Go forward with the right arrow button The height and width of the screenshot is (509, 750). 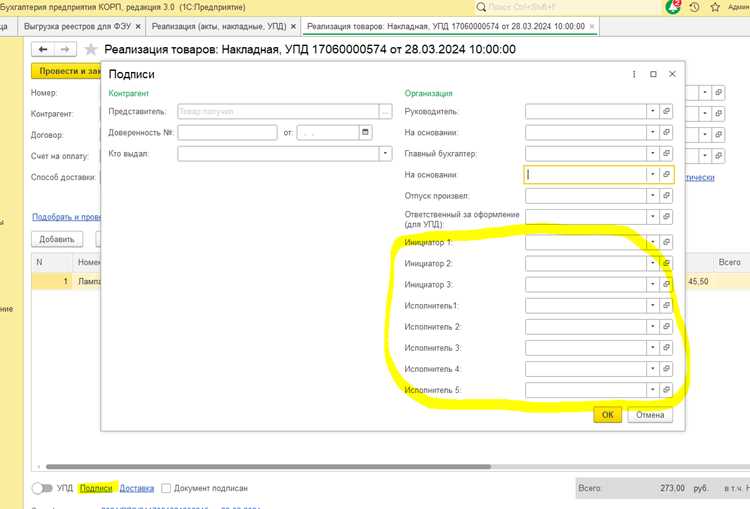click(65, 49)
